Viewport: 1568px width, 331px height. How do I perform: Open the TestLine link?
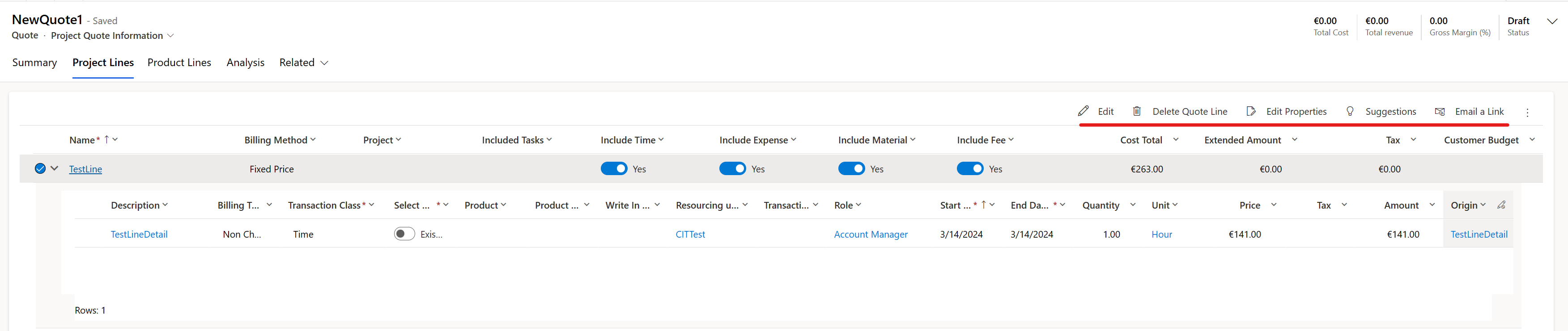[x=86, y=169]
